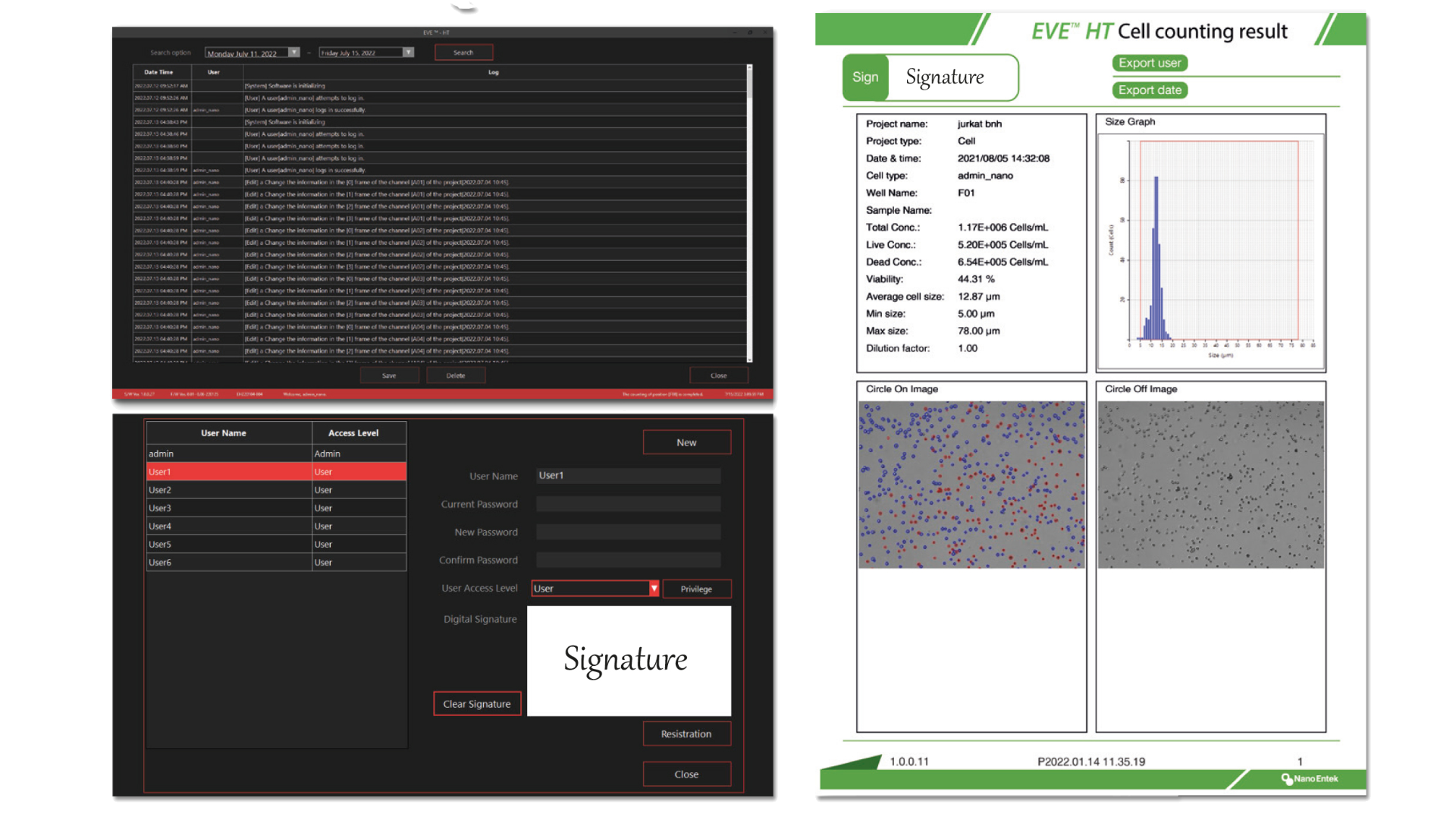
Task: Click the Date Time column header
Action: coord(158,73)
